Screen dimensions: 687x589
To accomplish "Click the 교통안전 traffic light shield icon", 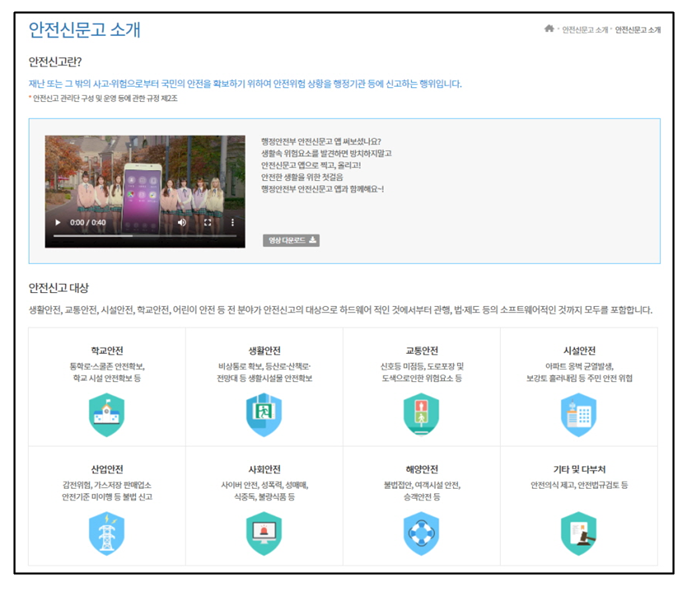I will point(421,415).
